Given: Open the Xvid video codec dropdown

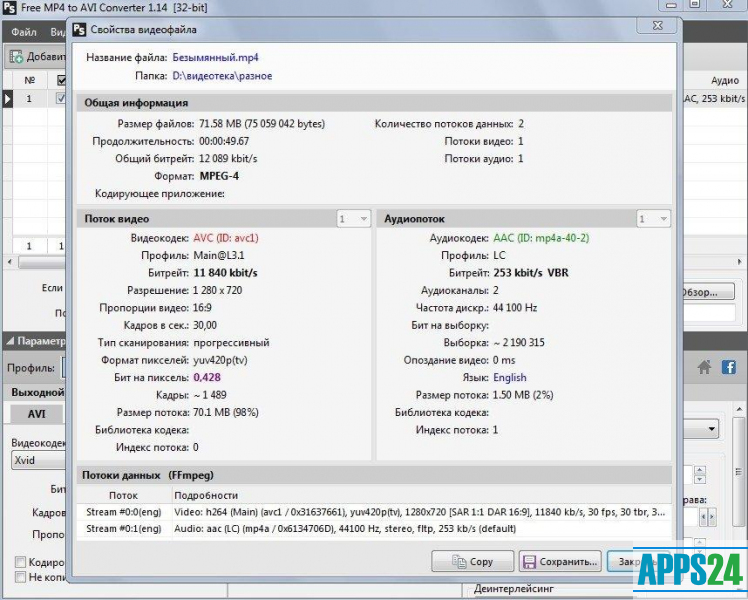Looking at the screenshot, I should pyautogui.click(x=40, y=461).
